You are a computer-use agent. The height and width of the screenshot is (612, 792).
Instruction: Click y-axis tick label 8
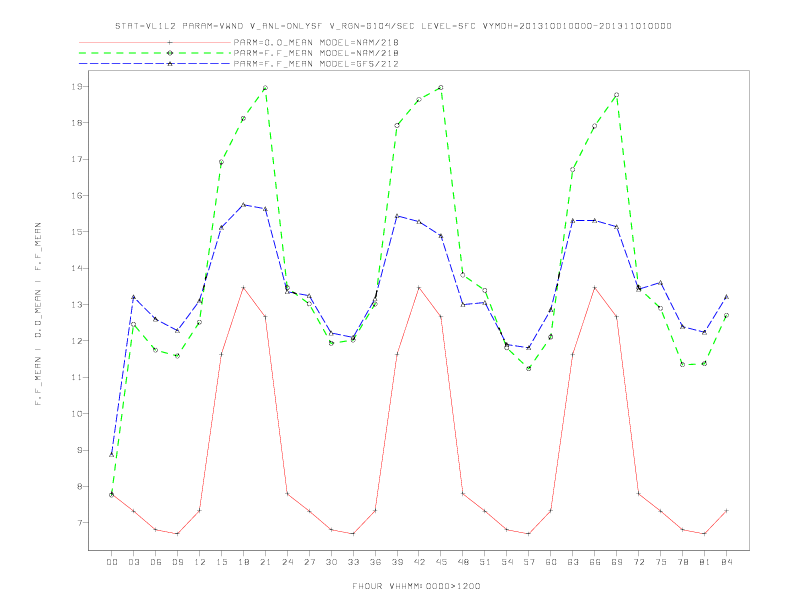80,486
